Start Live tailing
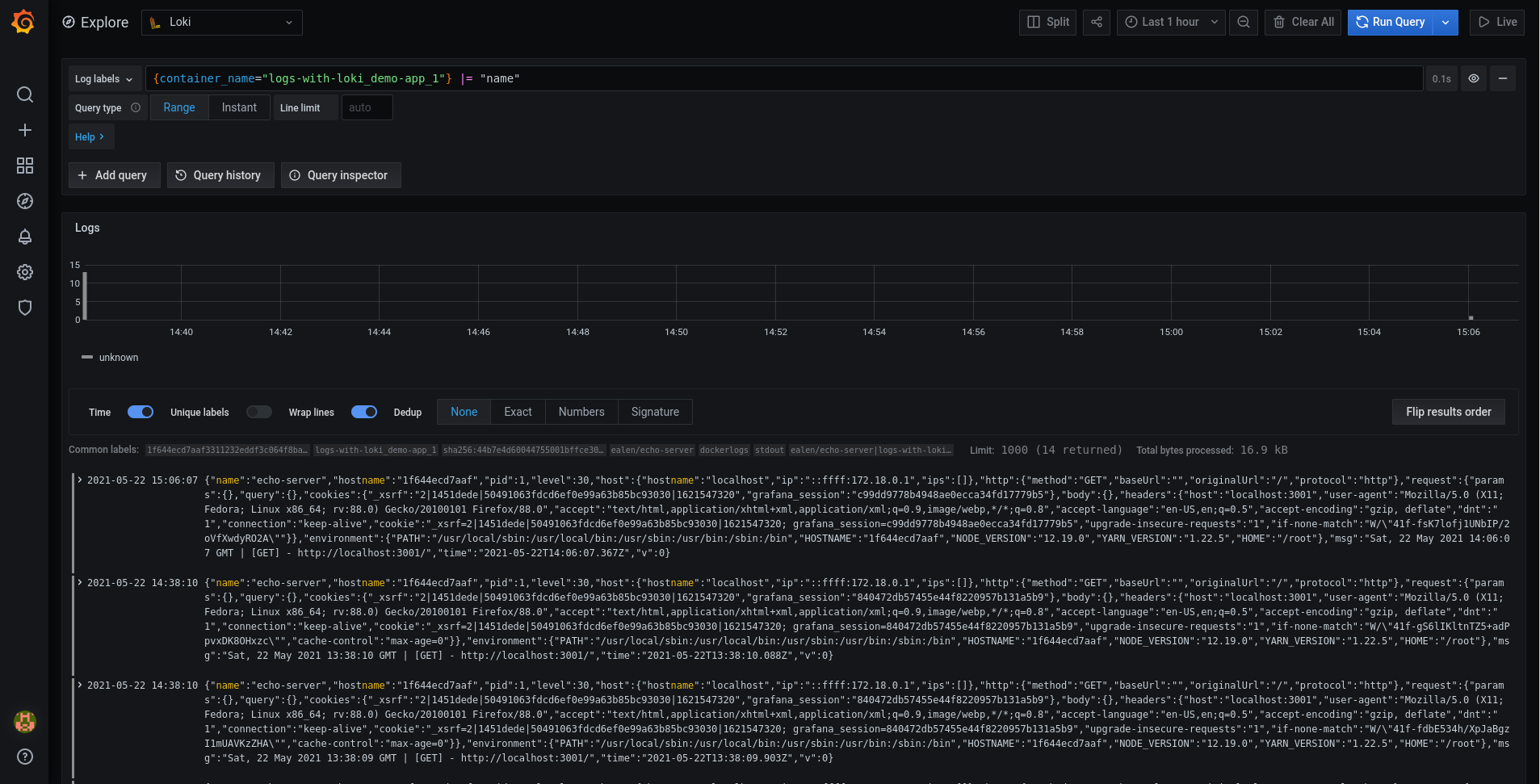 (x=1497, y=22)
